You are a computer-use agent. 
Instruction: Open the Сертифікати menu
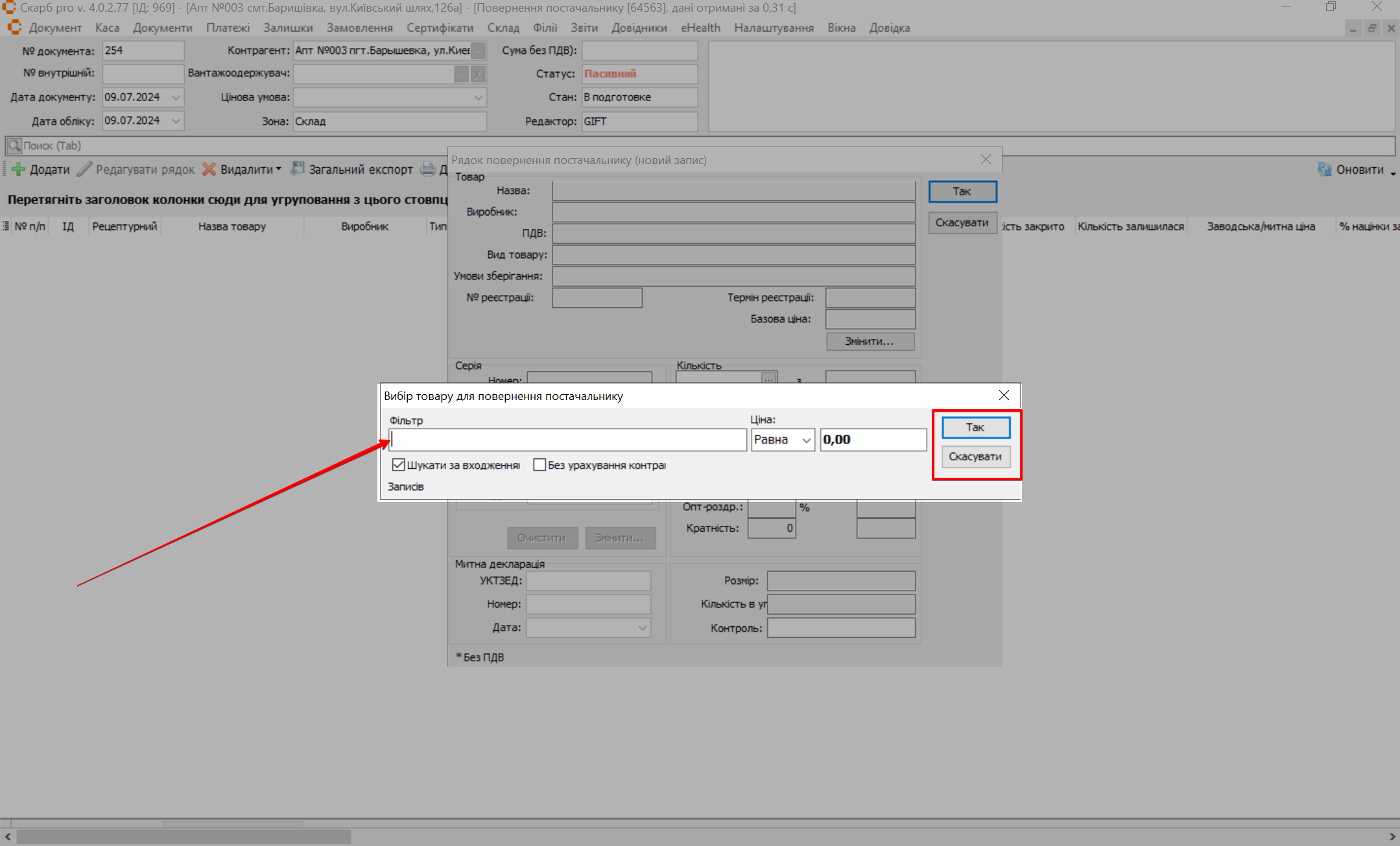coord(440,28)
